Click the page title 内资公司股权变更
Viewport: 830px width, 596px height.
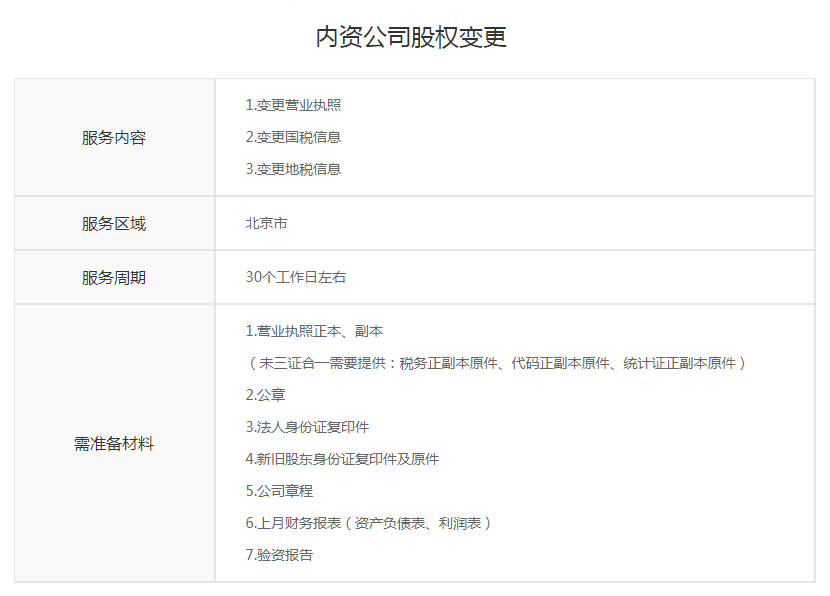tap(411, 38)
